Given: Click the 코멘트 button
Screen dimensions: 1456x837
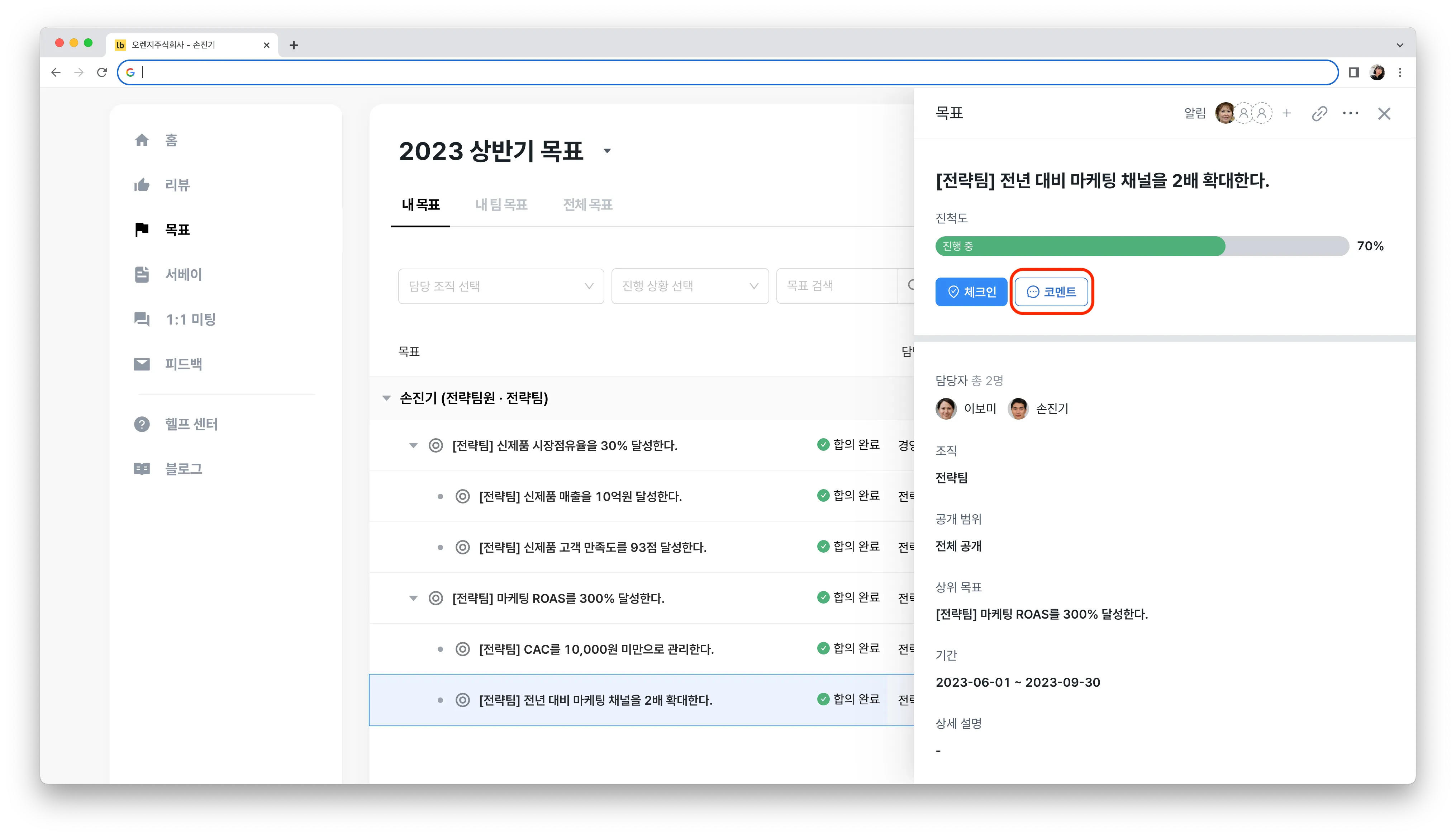Looking at the screenshot, I should pos(1051,292).
